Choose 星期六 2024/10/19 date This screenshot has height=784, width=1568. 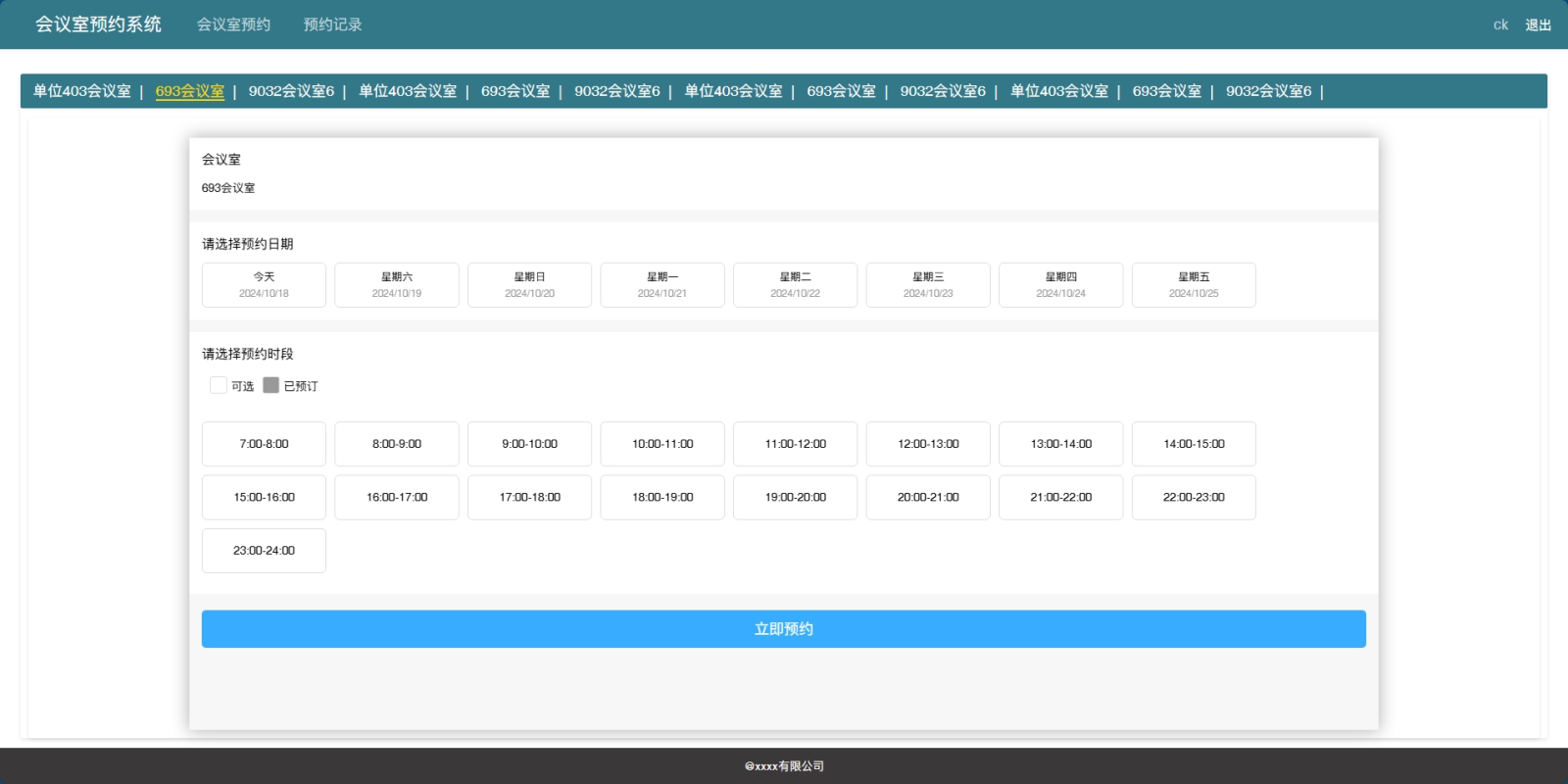pos(397,285)
